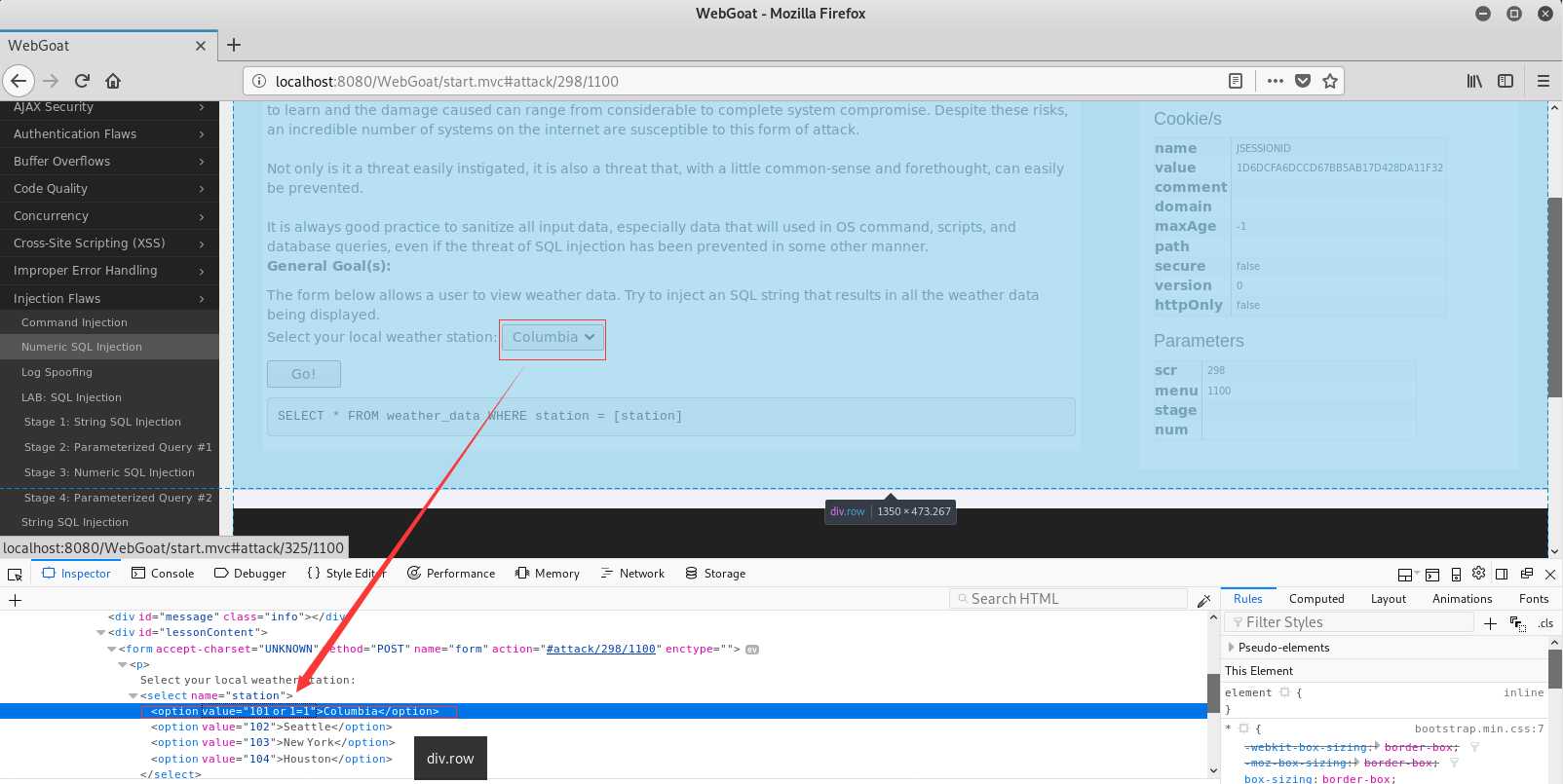
Task: Expand the Pseudo-elements section
Action: click(x=1232, y=648)
